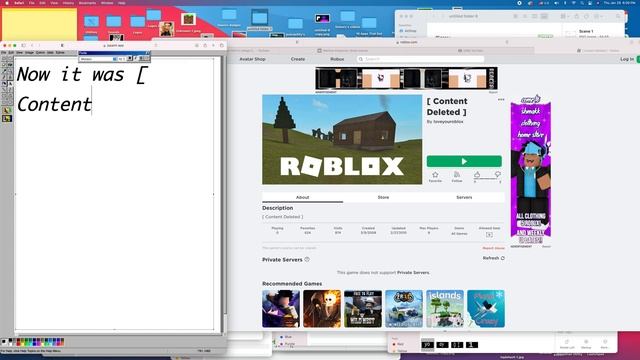Click the sidebar icon in Paint's Safari window

coord(23,45)
